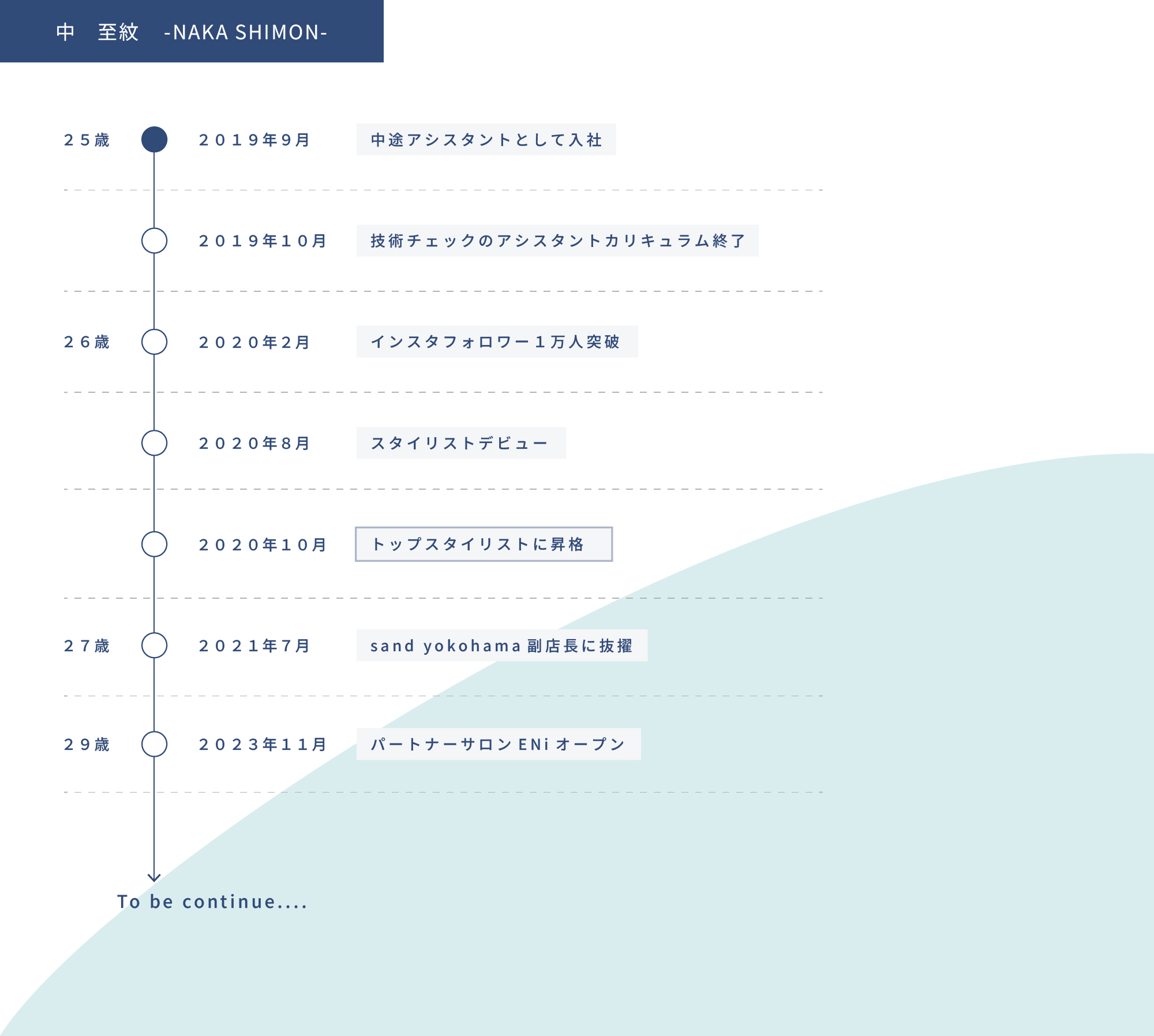1154x1036 pixels.
Task: Select the 2020年2月 timeline circle
Action: coord(154,341)
